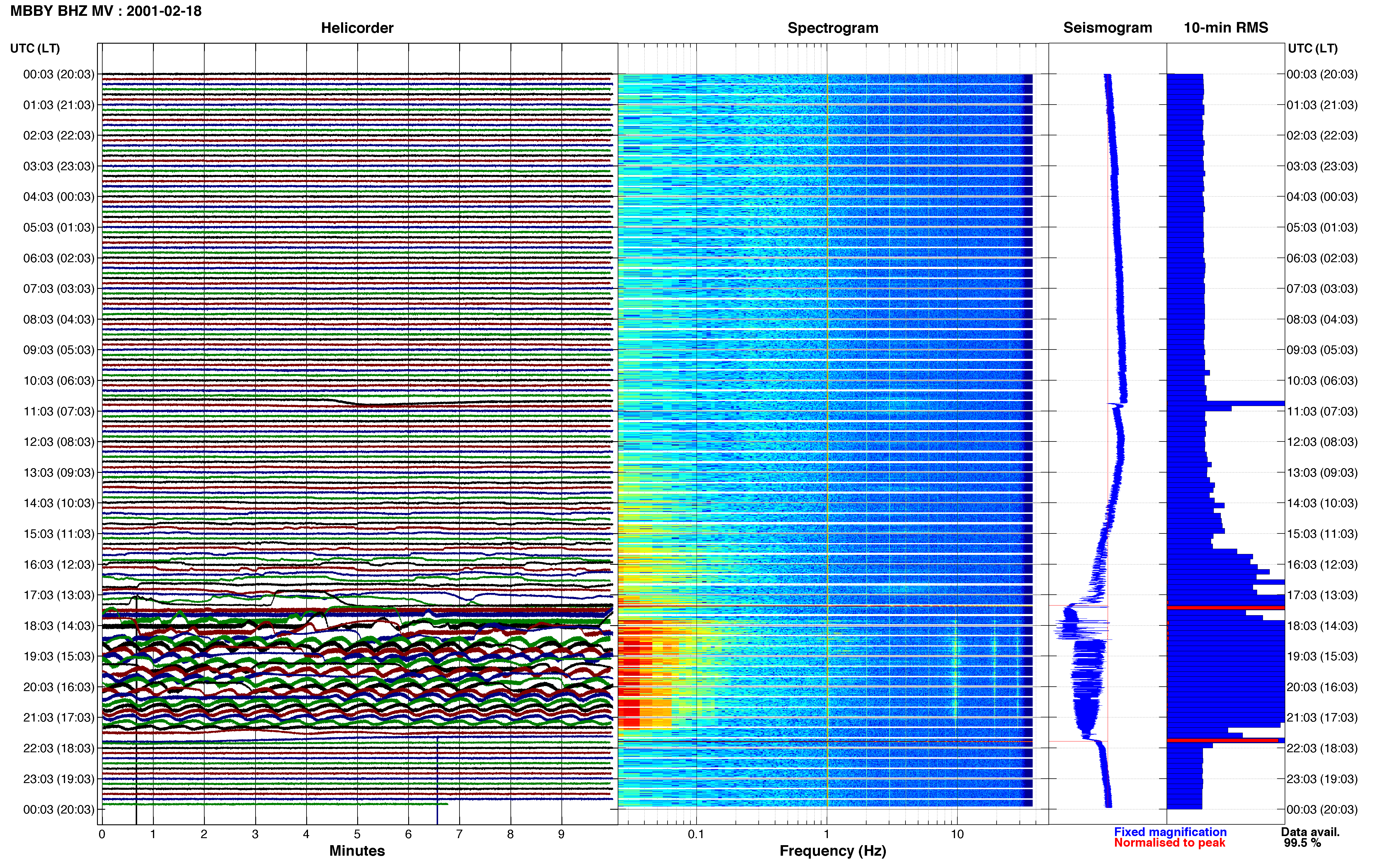Screen dimensions: 1389x868
Task: Click left-axis time label '13:03 (09:03)'
Action: (x=59, y=473)
